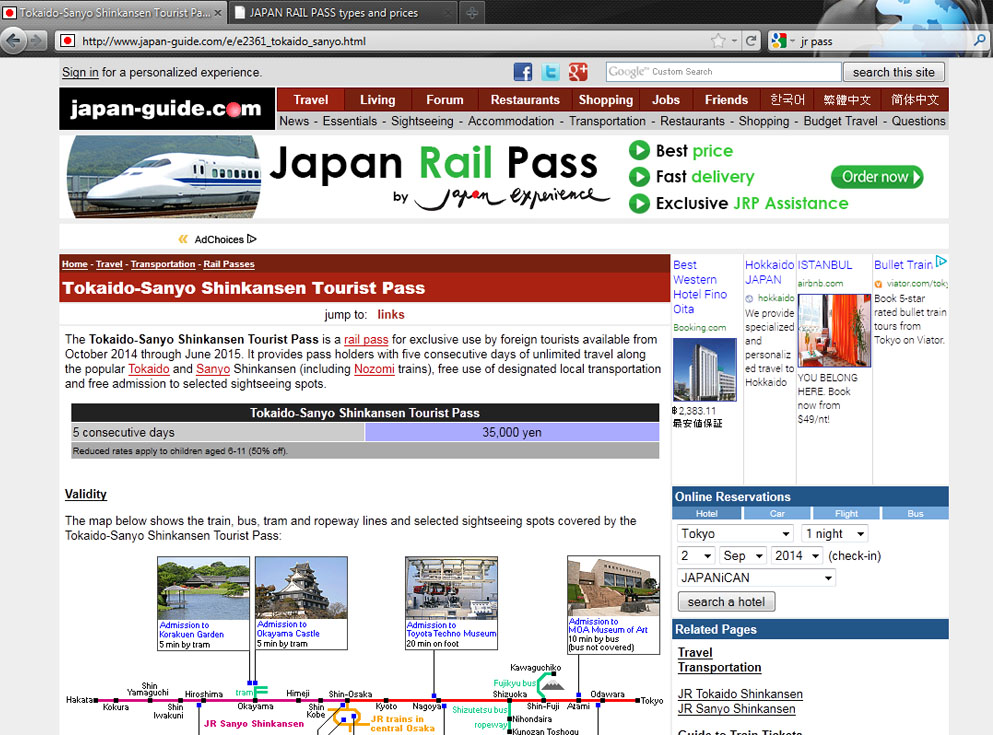This screenshot has width=993, height=735.
Task: Open the check-in day dropdown showing 2
Action: click(696, 555)
